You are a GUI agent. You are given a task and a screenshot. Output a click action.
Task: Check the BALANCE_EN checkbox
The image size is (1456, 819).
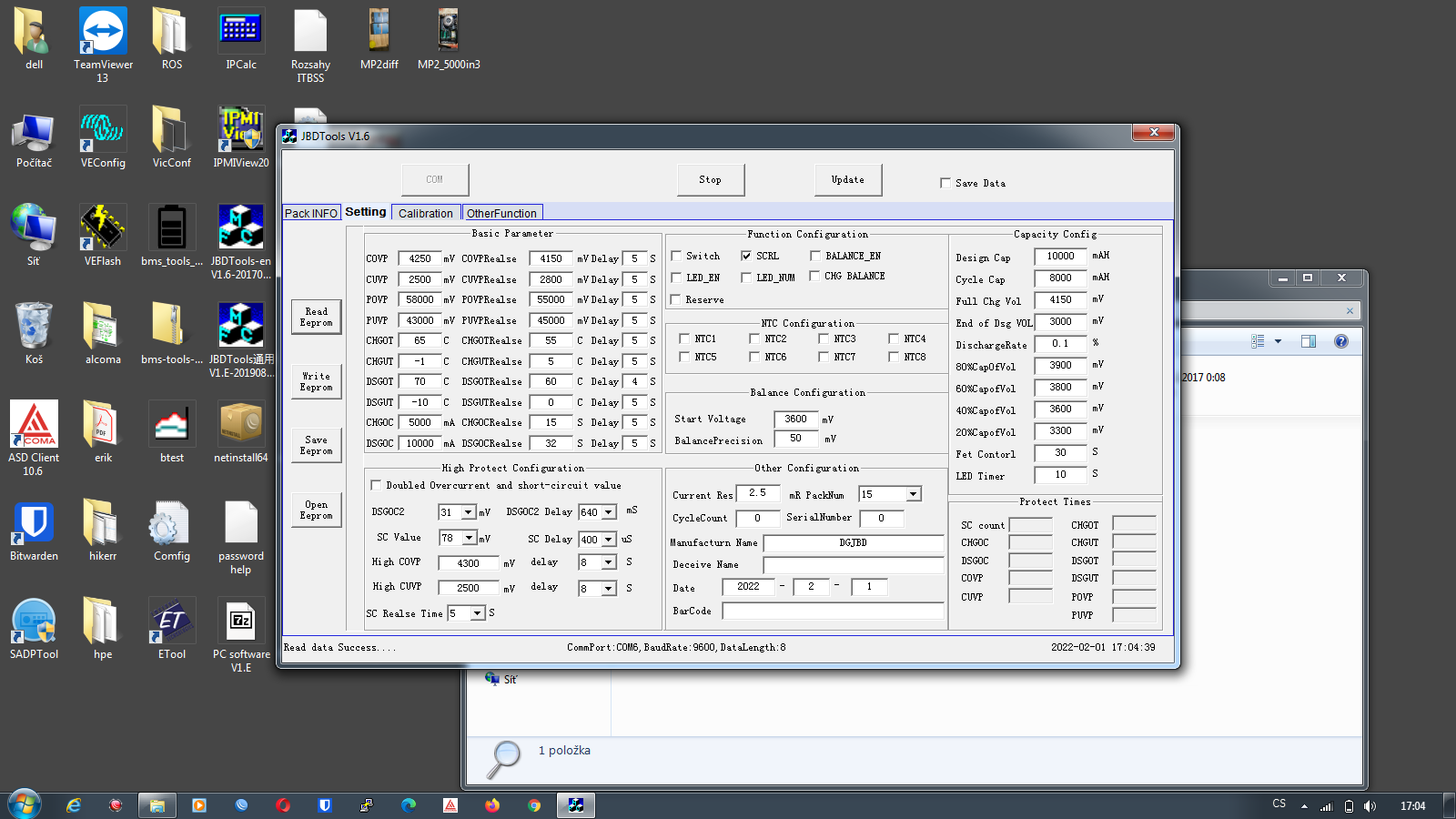point(815,256)
